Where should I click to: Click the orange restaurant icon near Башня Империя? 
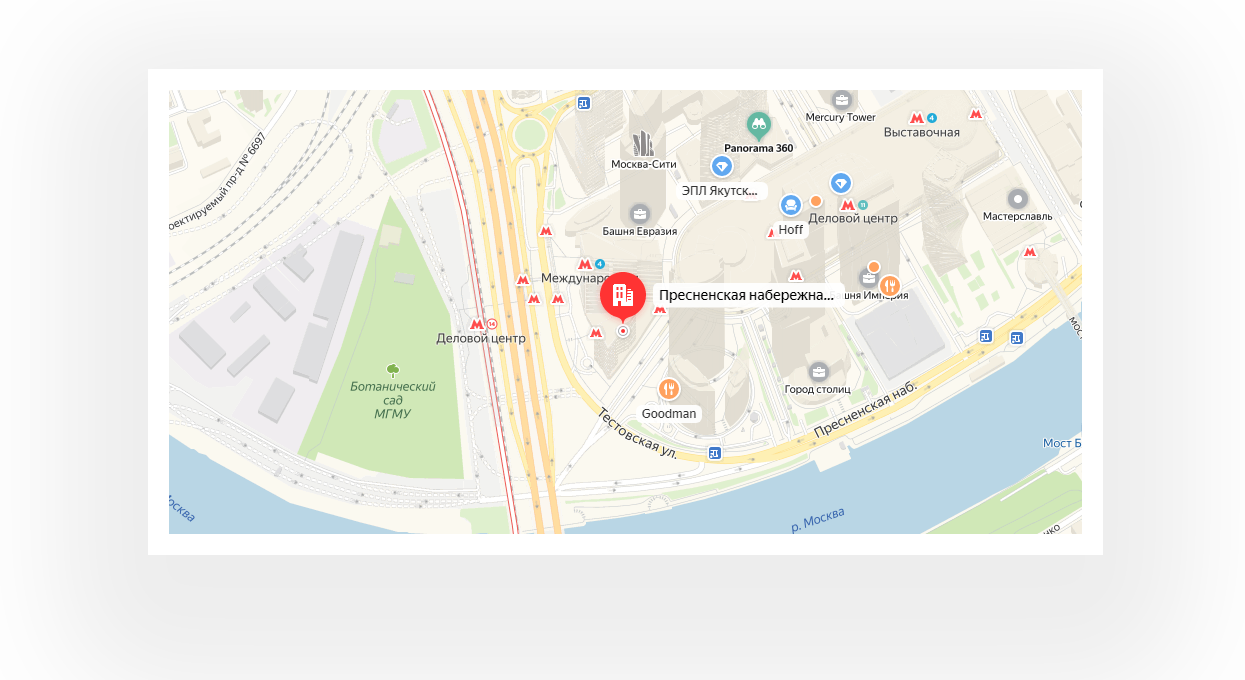coord(889,286)
